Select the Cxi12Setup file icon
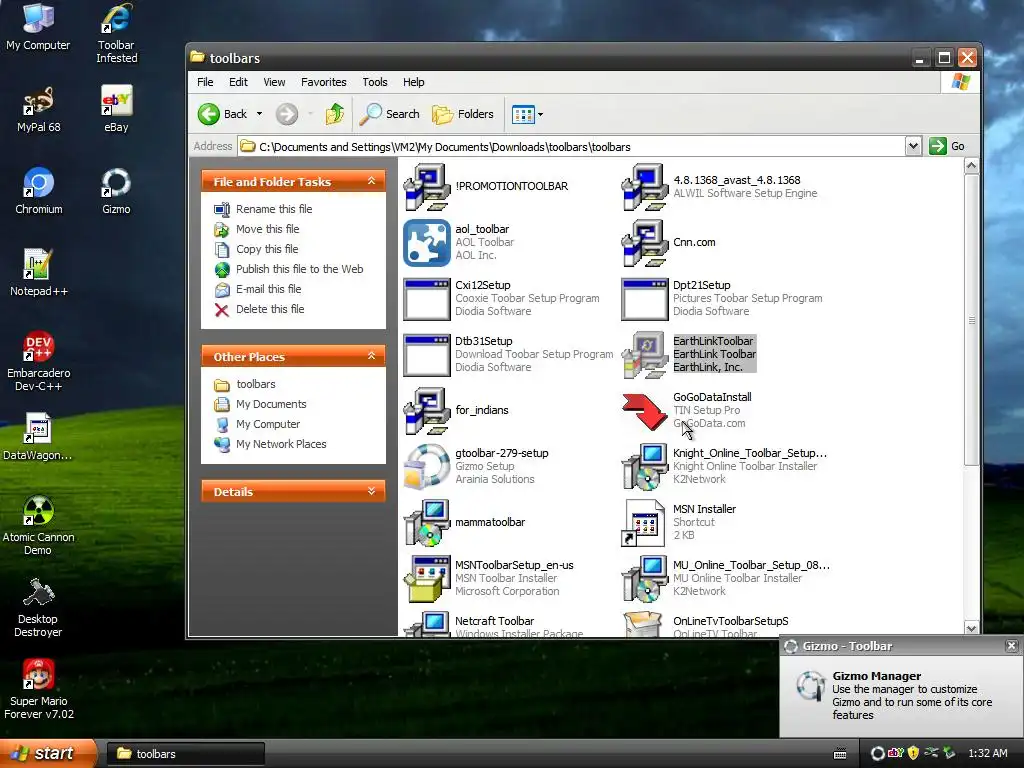The width and height of the screenshot is (1024, 768). point(426,299)
